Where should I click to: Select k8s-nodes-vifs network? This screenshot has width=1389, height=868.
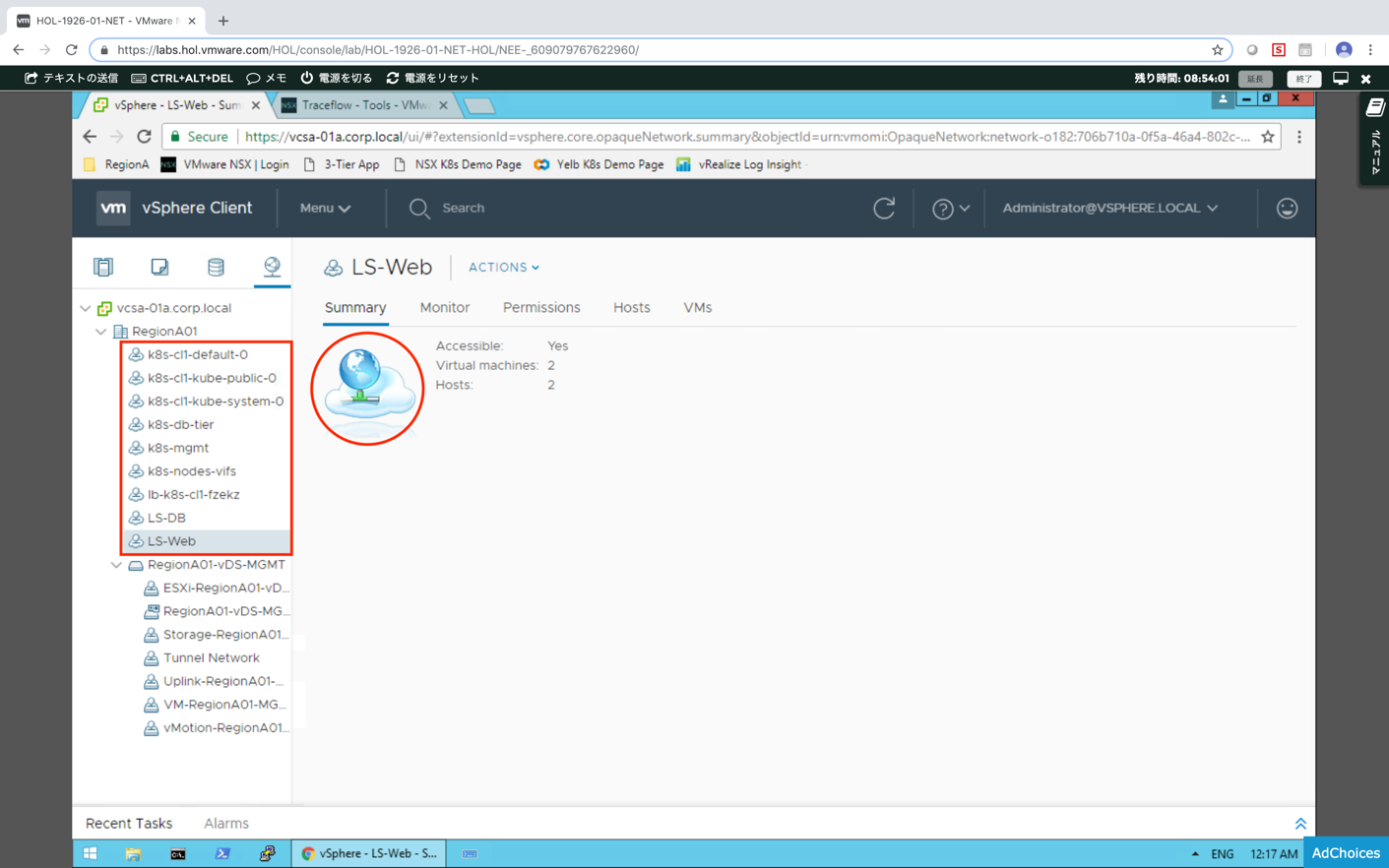[192, 471]
